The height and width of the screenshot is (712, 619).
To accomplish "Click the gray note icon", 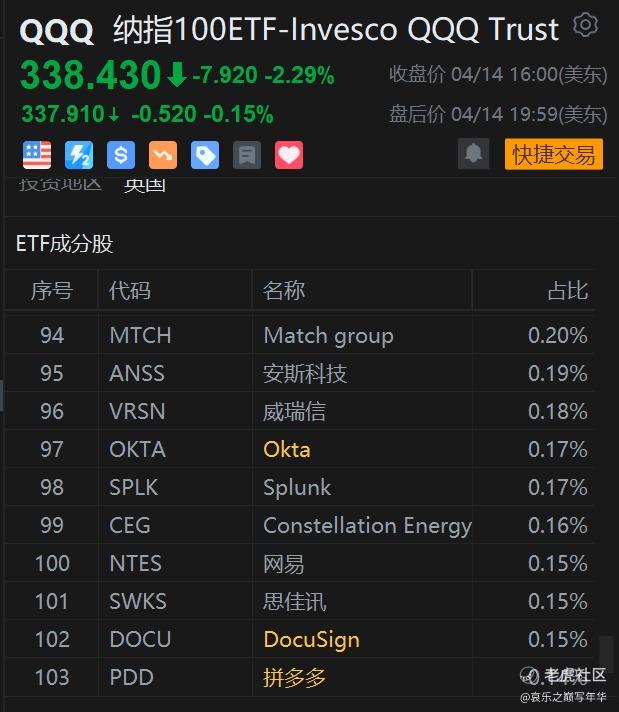I will [x=247, y=155].
